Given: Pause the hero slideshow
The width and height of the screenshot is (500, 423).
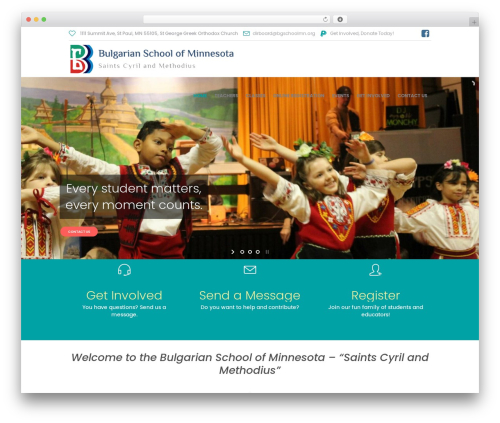Looking at the screenshot, I should coord(267,252).
